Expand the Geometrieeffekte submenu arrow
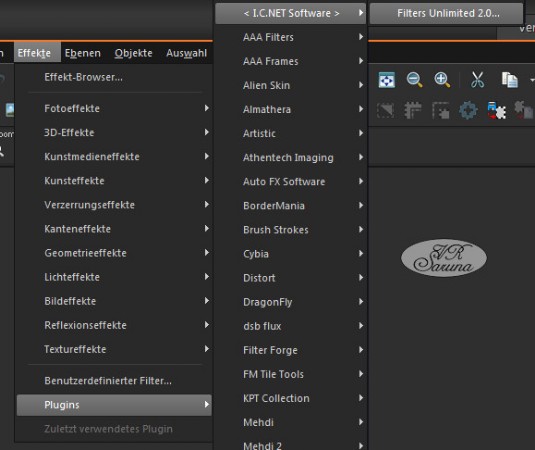 [206, 252]
